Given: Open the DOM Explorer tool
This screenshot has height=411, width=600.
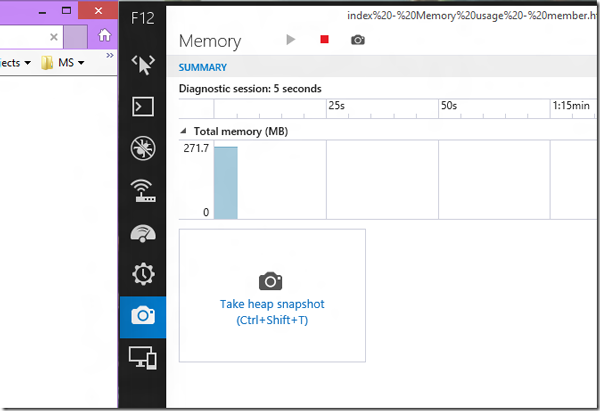Looking at the screenshot, I should tap(142, 64).
